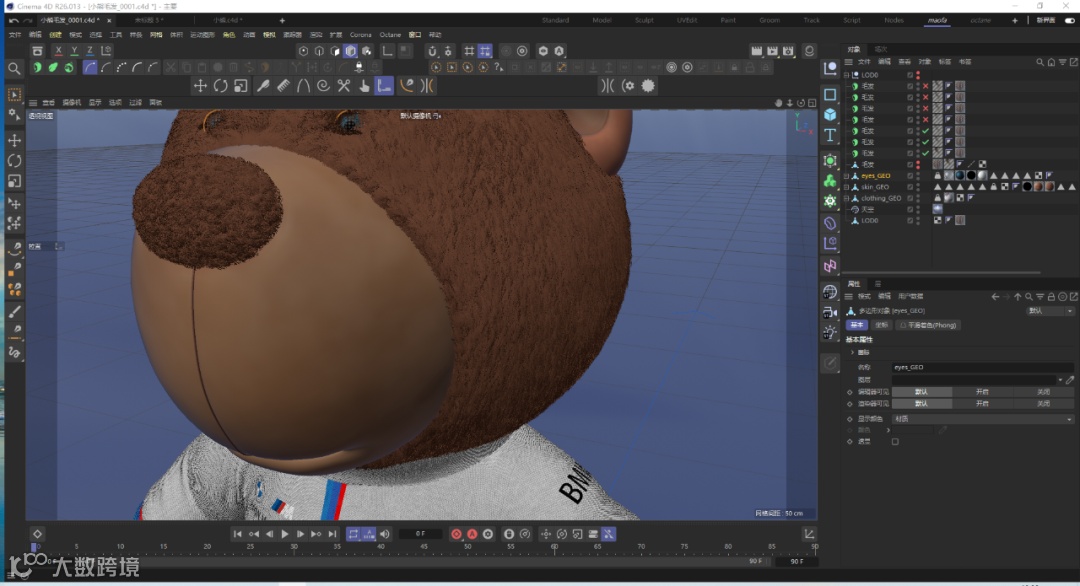The image size is (1080, 586).
Task: Click the Go to End playback button
Action: [332, 534]
